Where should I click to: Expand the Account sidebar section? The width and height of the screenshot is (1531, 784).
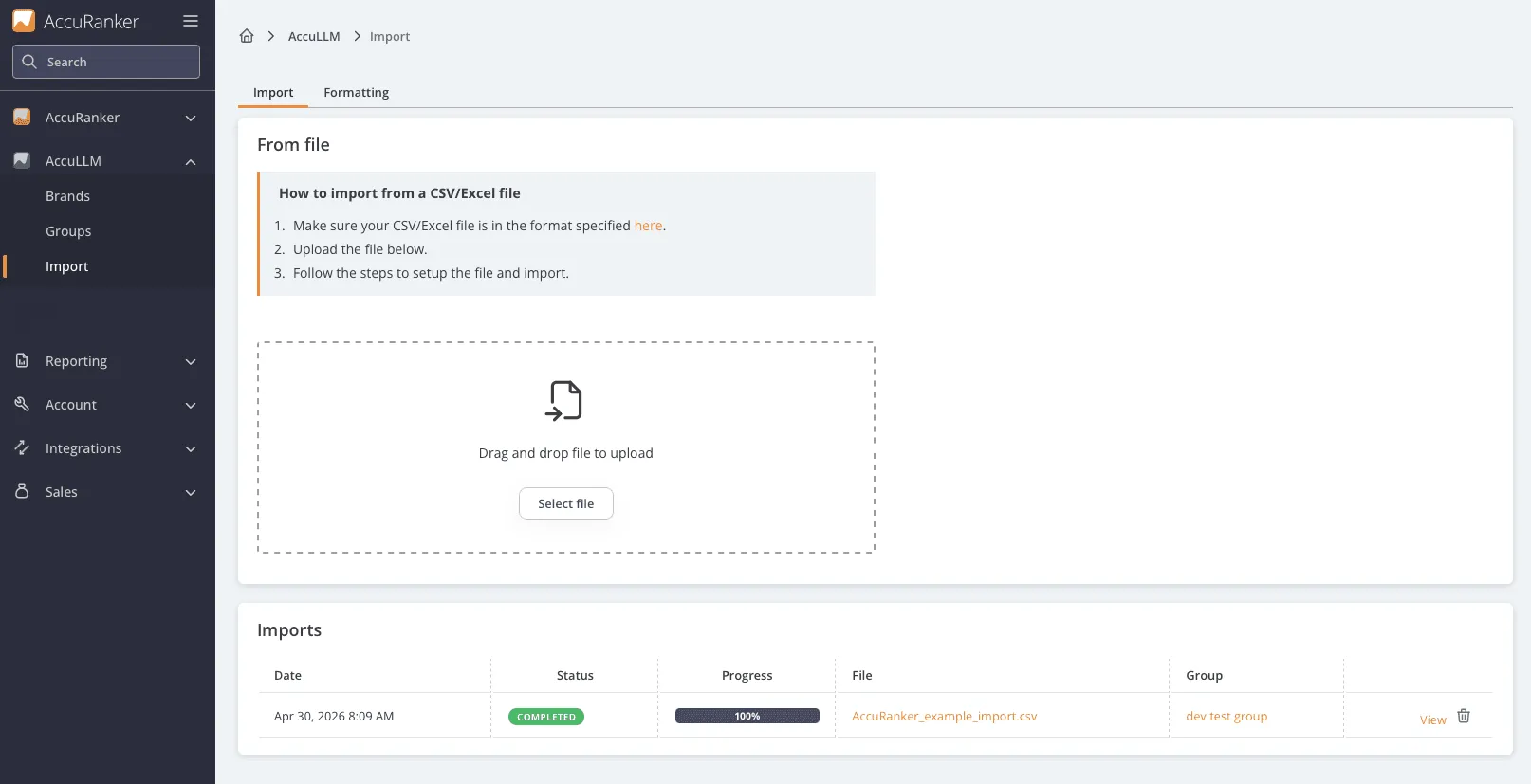click(191, 405)
